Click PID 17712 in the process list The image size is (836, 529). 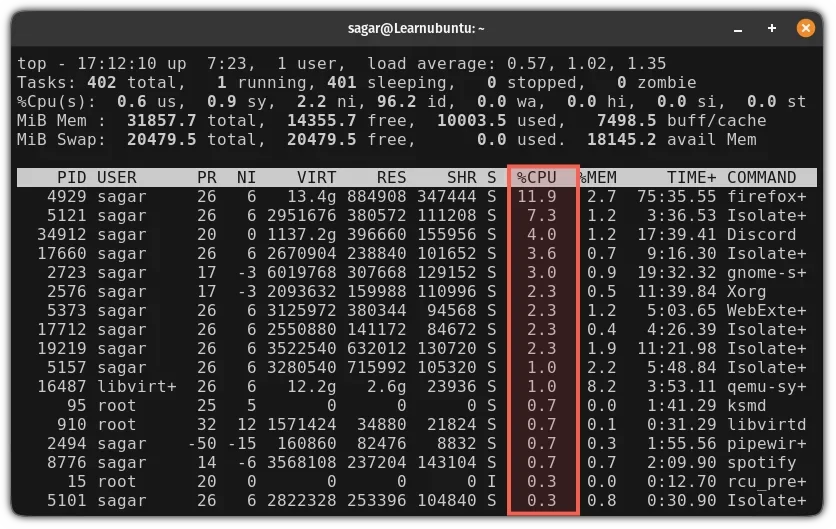point(62,330)
